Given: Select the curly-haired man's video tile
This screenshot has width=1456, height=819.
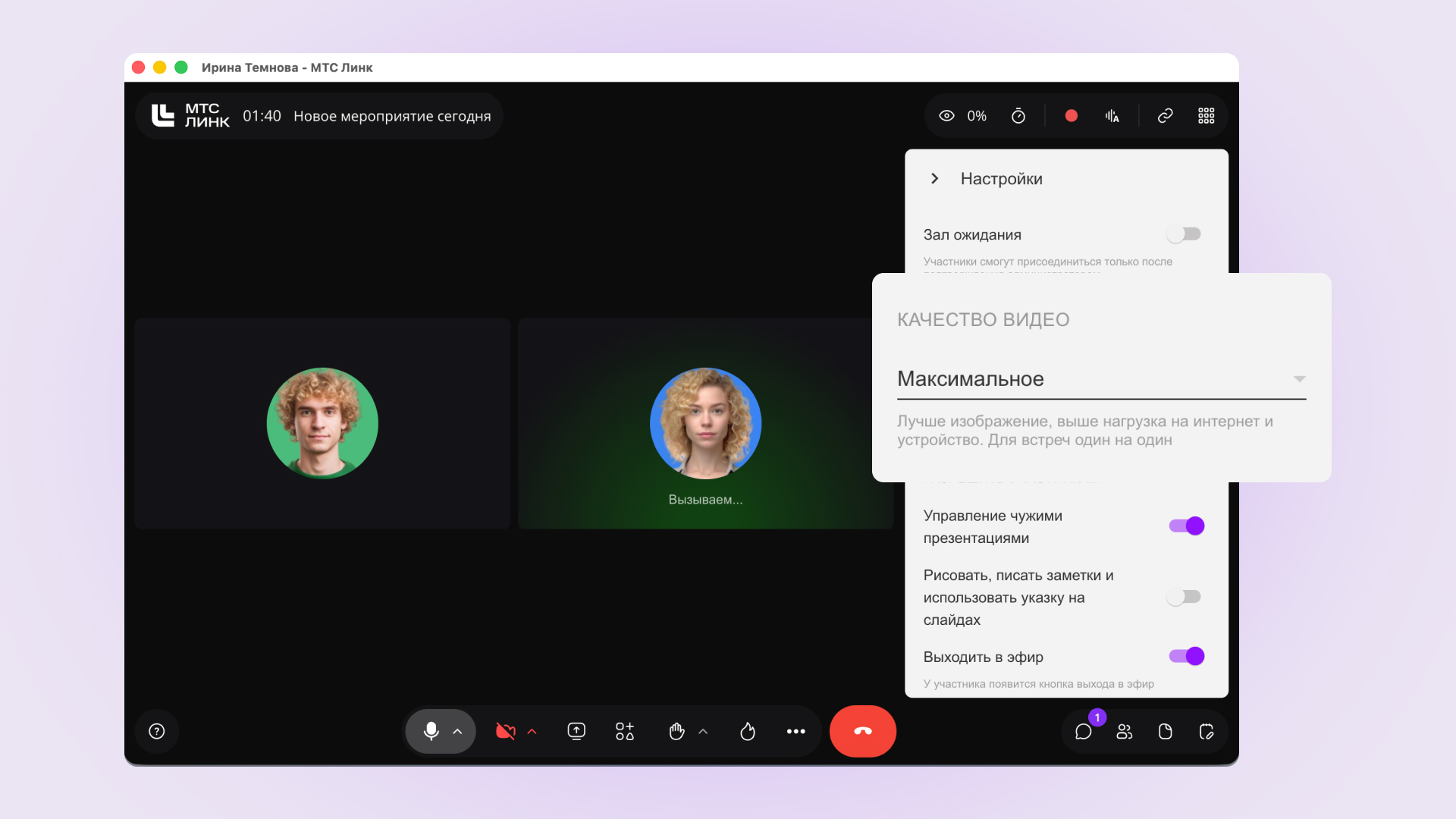Looking at the screenshot, I should pos(322,423).
